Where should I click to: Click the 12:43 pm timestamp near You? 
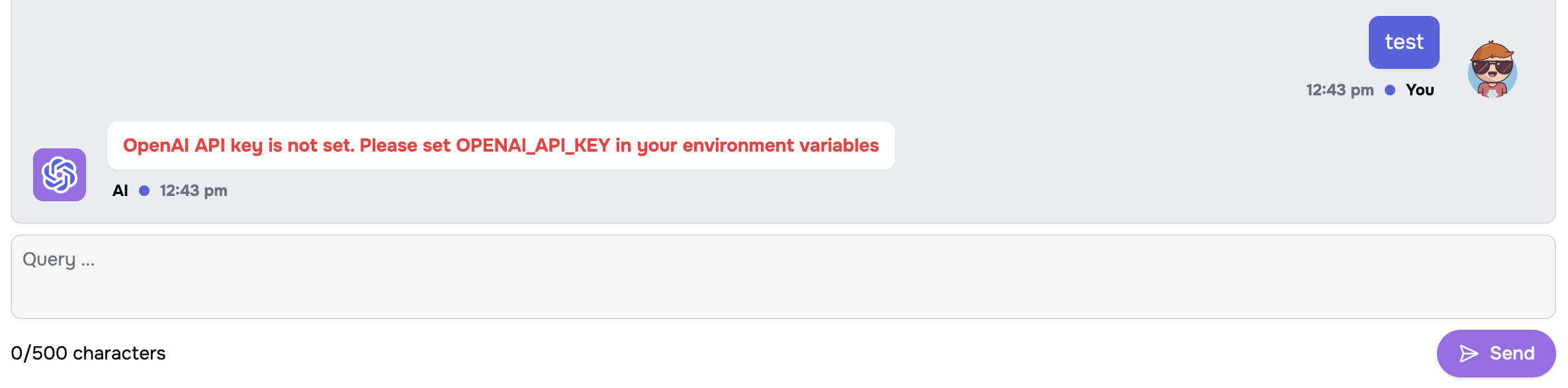[x=1339, y=89]
